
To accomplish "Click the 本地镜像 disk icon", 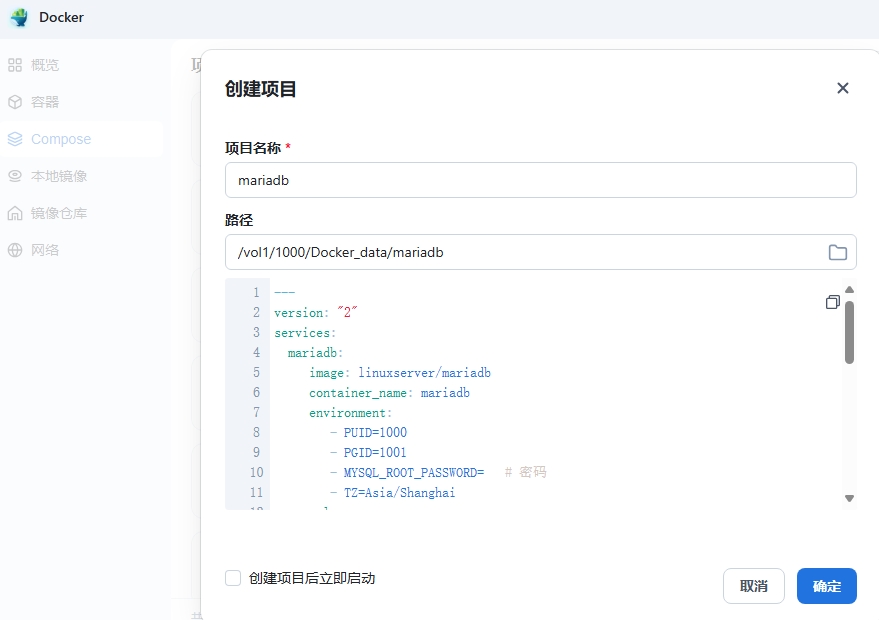I will tap(15, 176).
